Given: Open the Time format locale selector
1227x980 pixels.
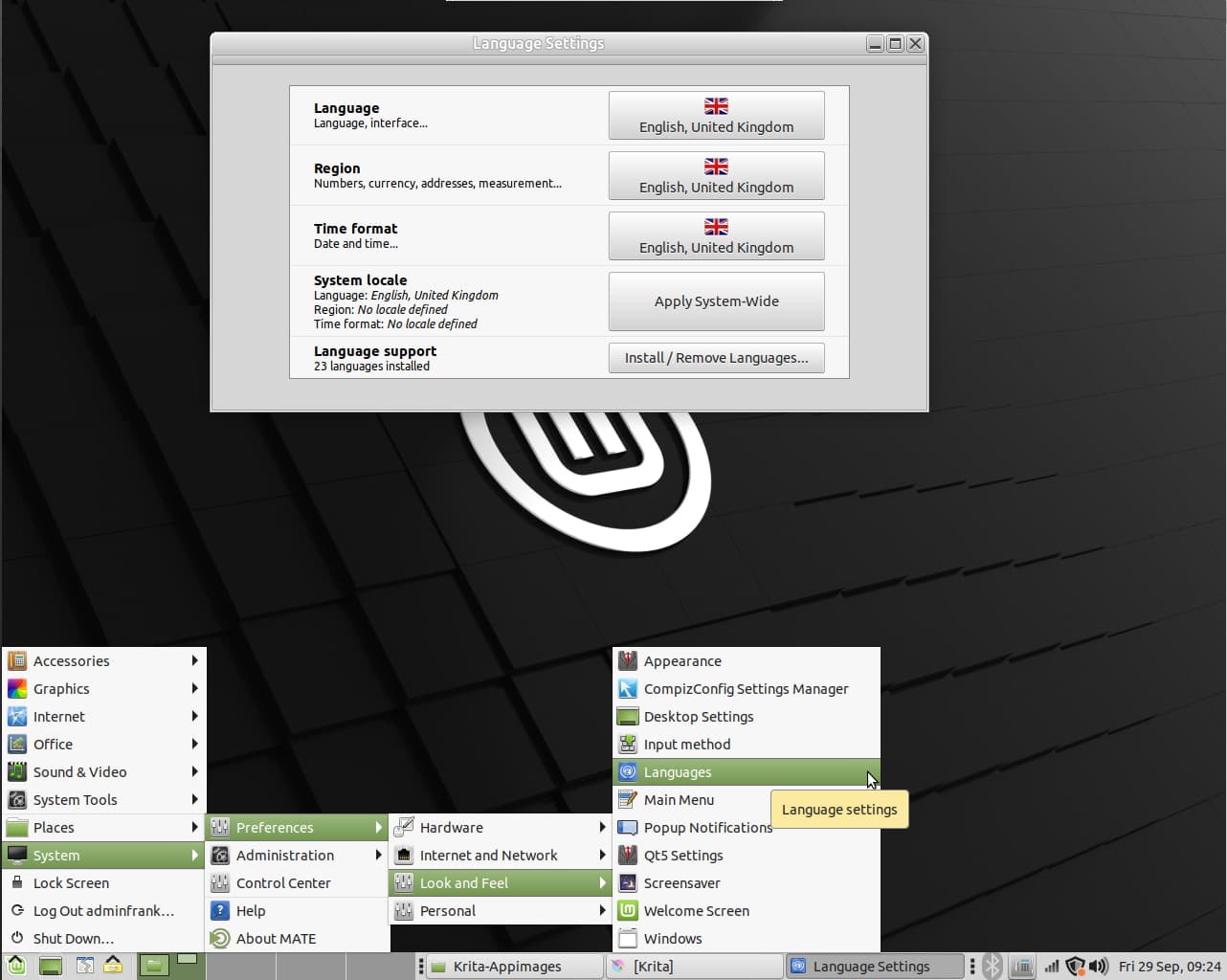Looking at the screenshot, I should tap(716, 236).
